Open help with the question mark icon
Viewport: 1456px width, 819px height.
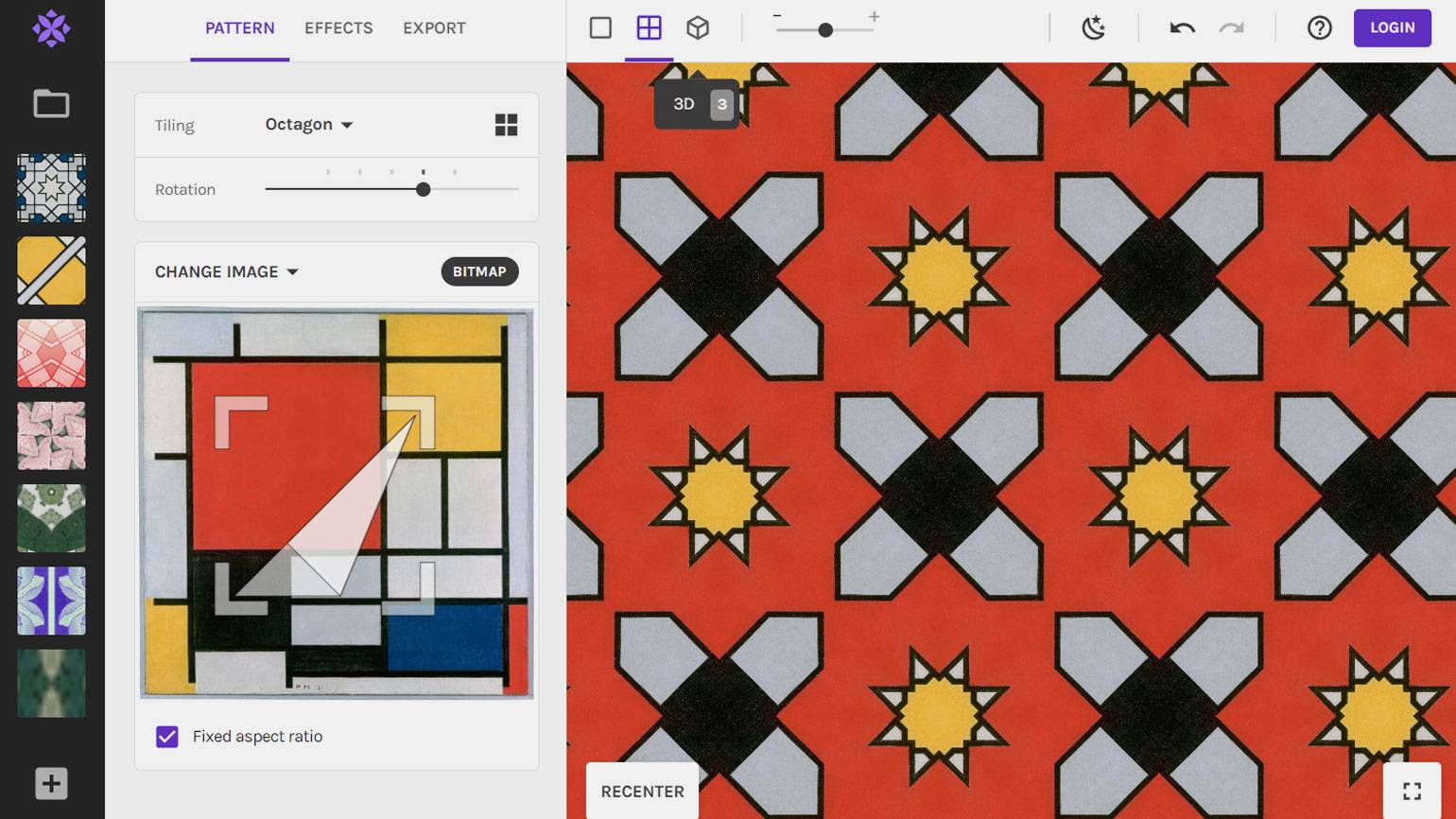[1319, 27]
